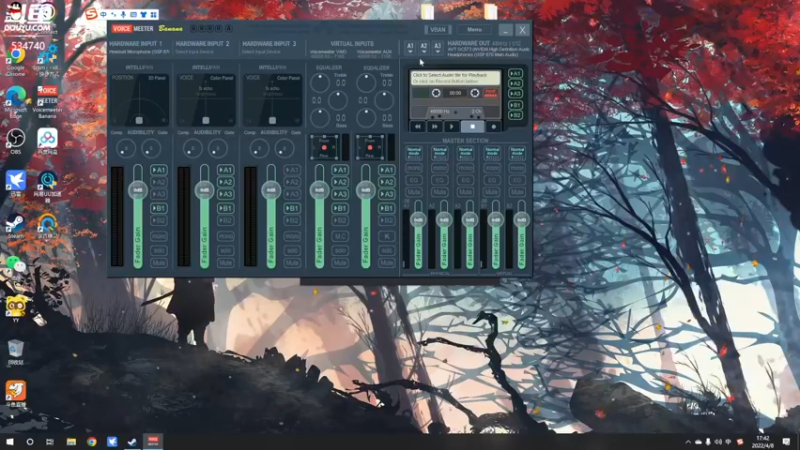Toggle A1 routing on Hardware Input 1
800x450 pixels.
(159, 170)
